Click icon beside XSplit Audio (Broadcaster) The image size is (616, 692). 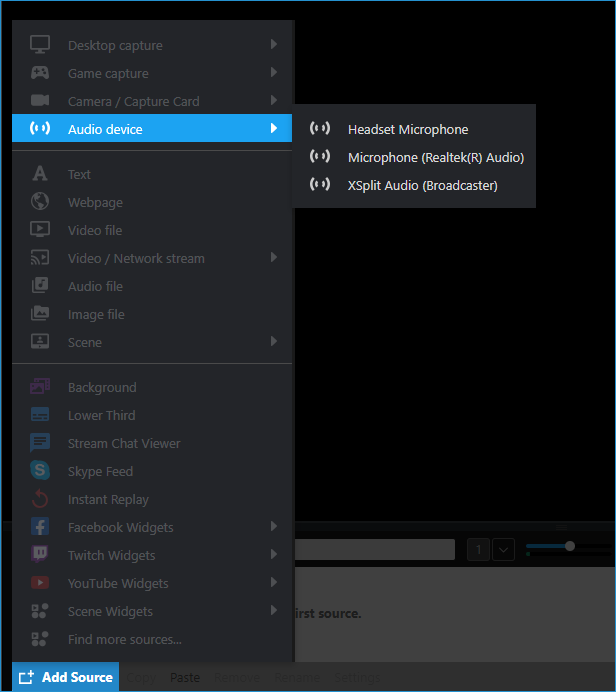320,184
